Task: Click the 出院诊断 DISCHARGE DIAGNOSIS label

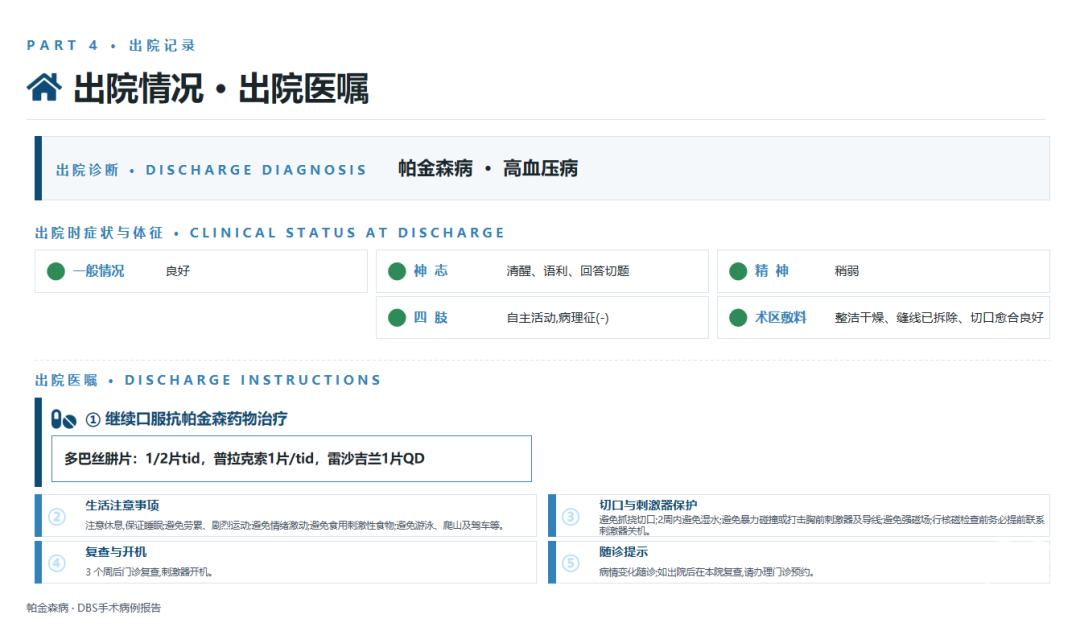Action: coord(211,170)
